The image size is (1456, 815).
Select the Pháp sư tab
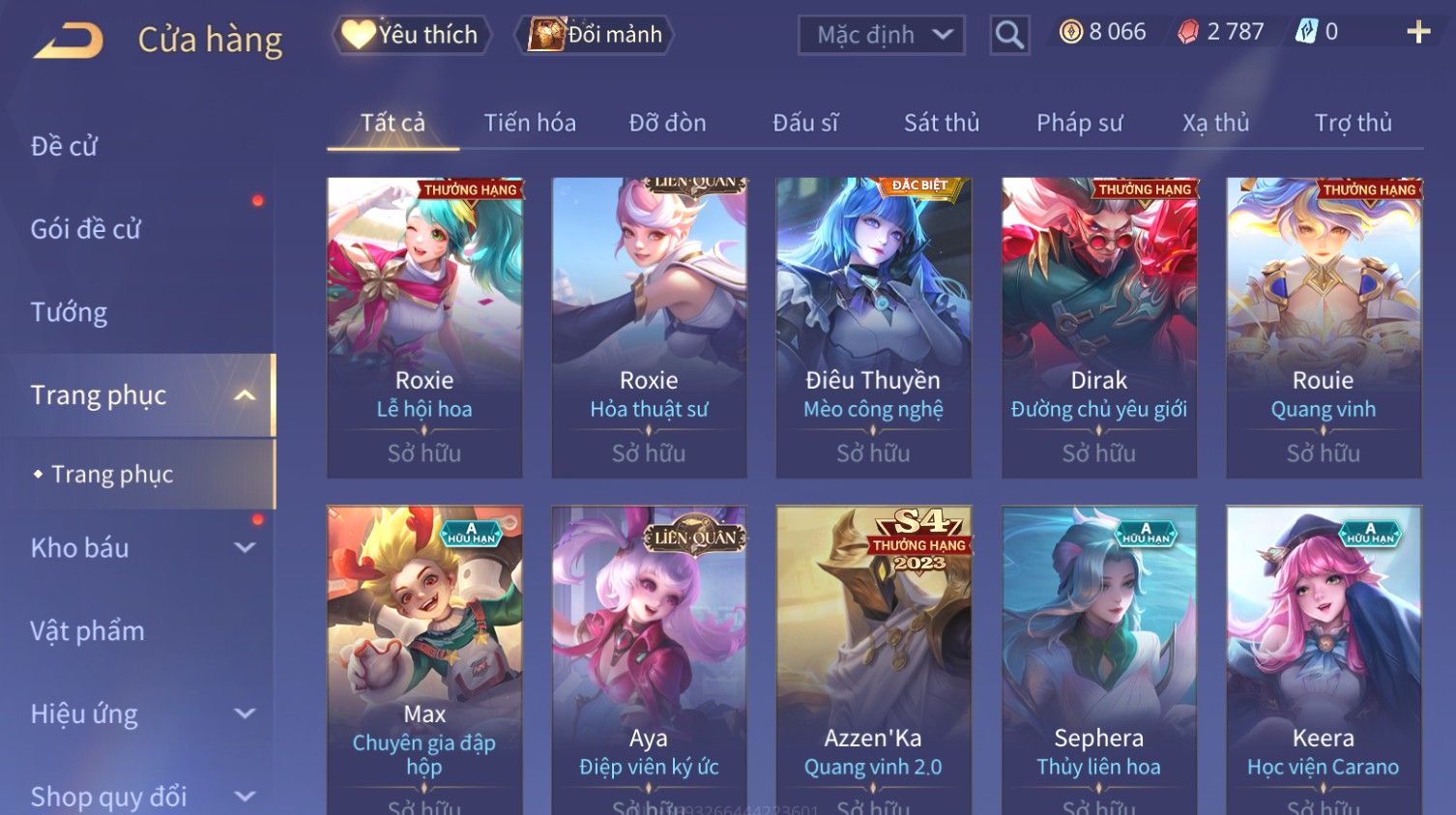[1080, 123]
